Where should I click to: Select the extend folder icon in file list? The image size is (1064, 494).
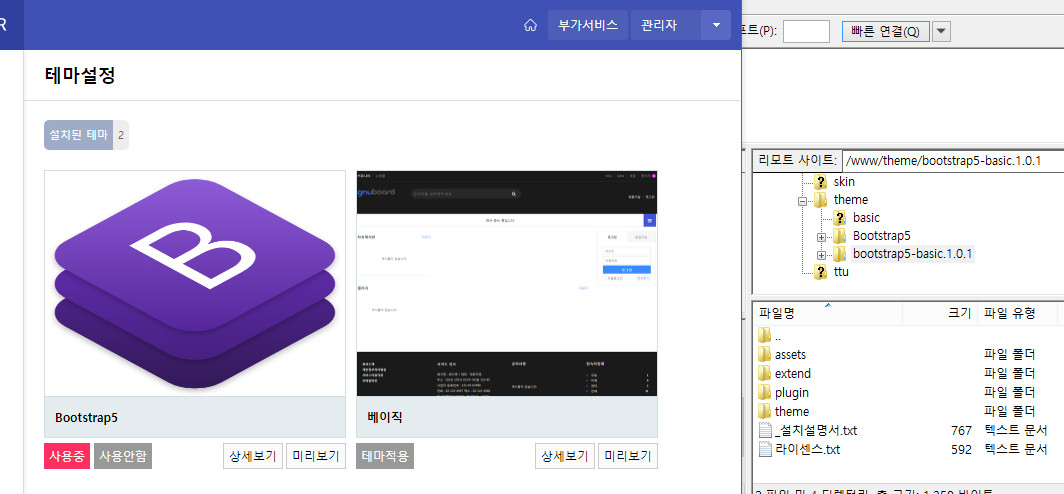click(765, 373)
